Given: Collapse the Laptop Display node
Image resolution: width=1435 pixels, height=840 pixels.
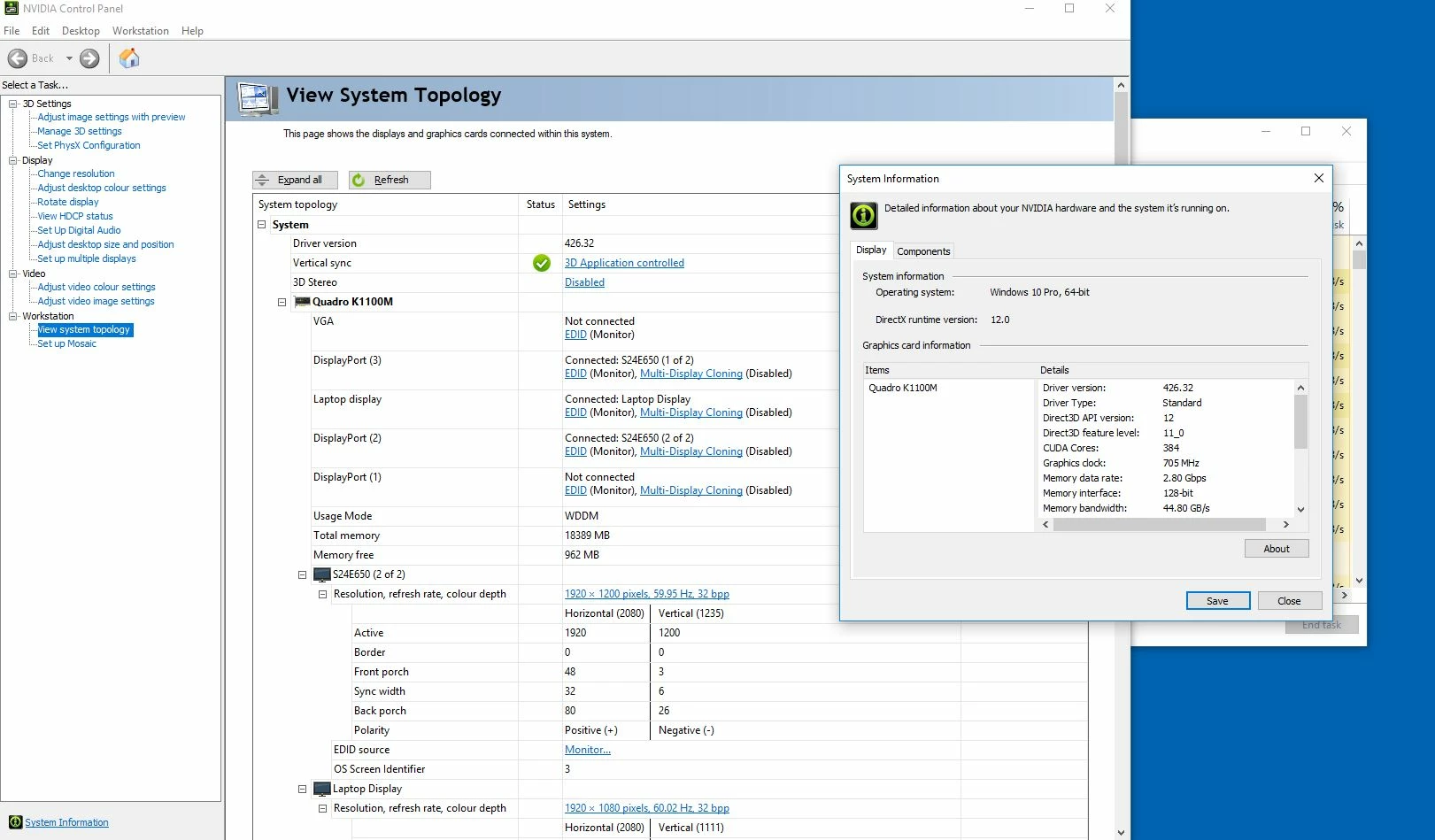Looking at the screenshot, I should (302, 789).
